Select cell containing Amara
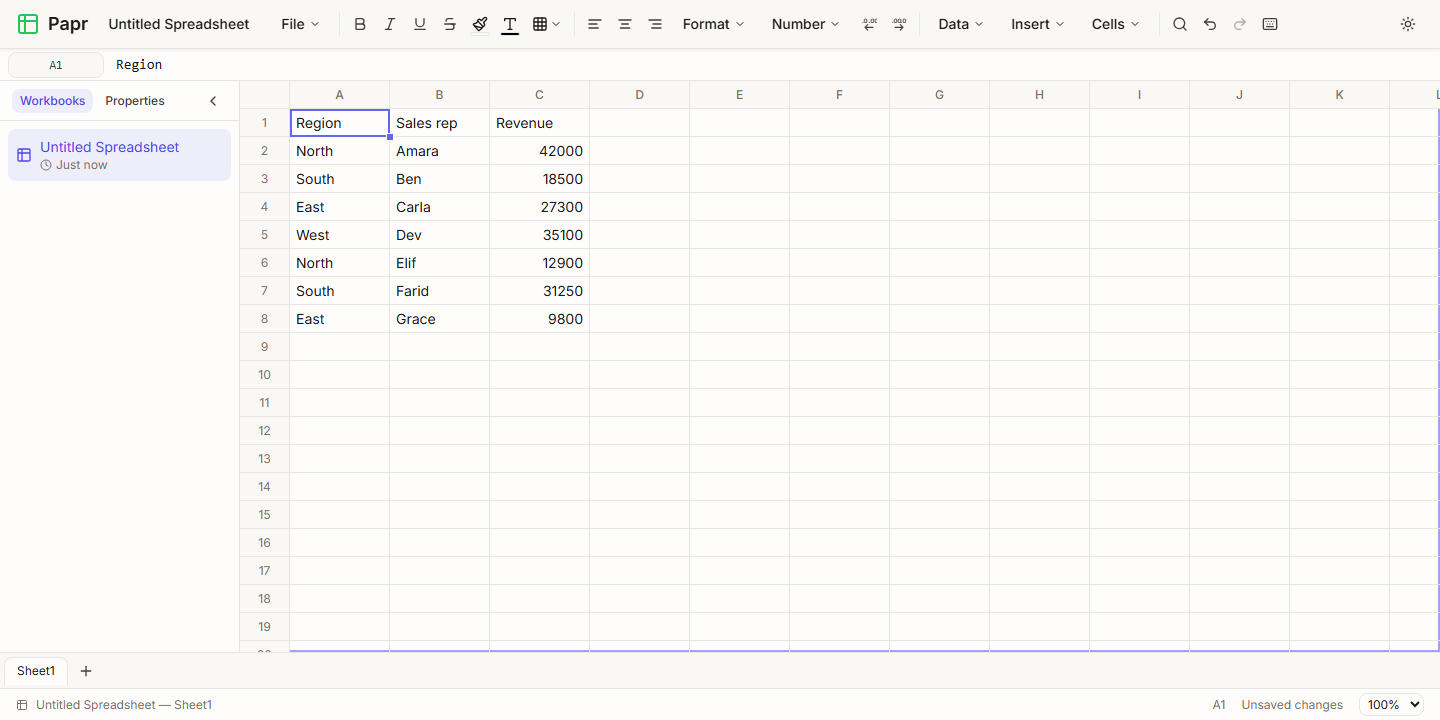The width and height of the screenshot is (1440, 720). pos(439,151)
